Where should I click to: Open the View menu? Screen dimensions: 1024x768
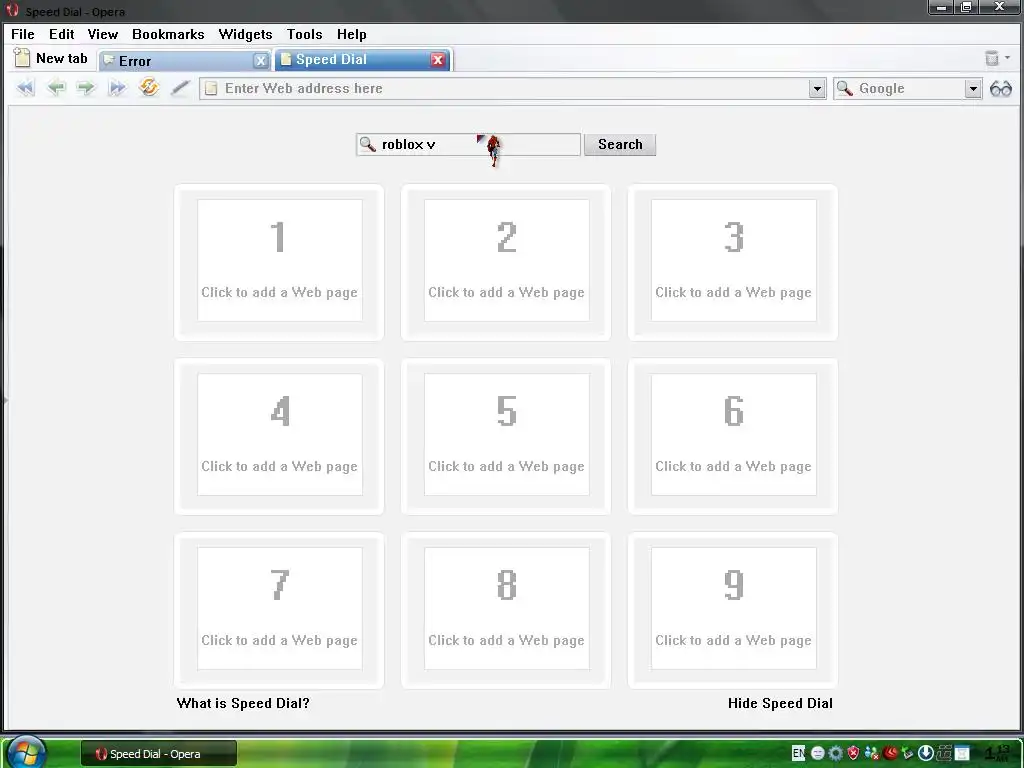[103, 34]
